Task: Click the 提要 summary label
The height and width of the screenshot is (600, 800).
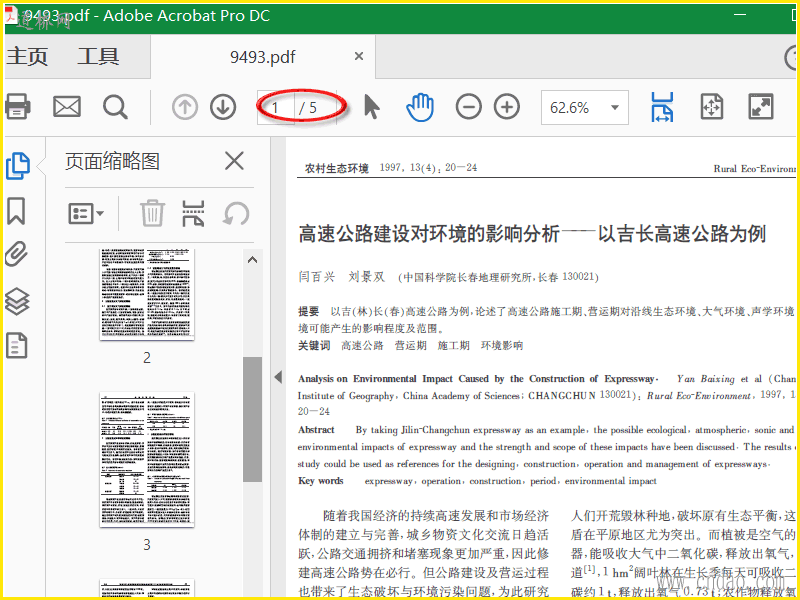Action: point(309,311)
